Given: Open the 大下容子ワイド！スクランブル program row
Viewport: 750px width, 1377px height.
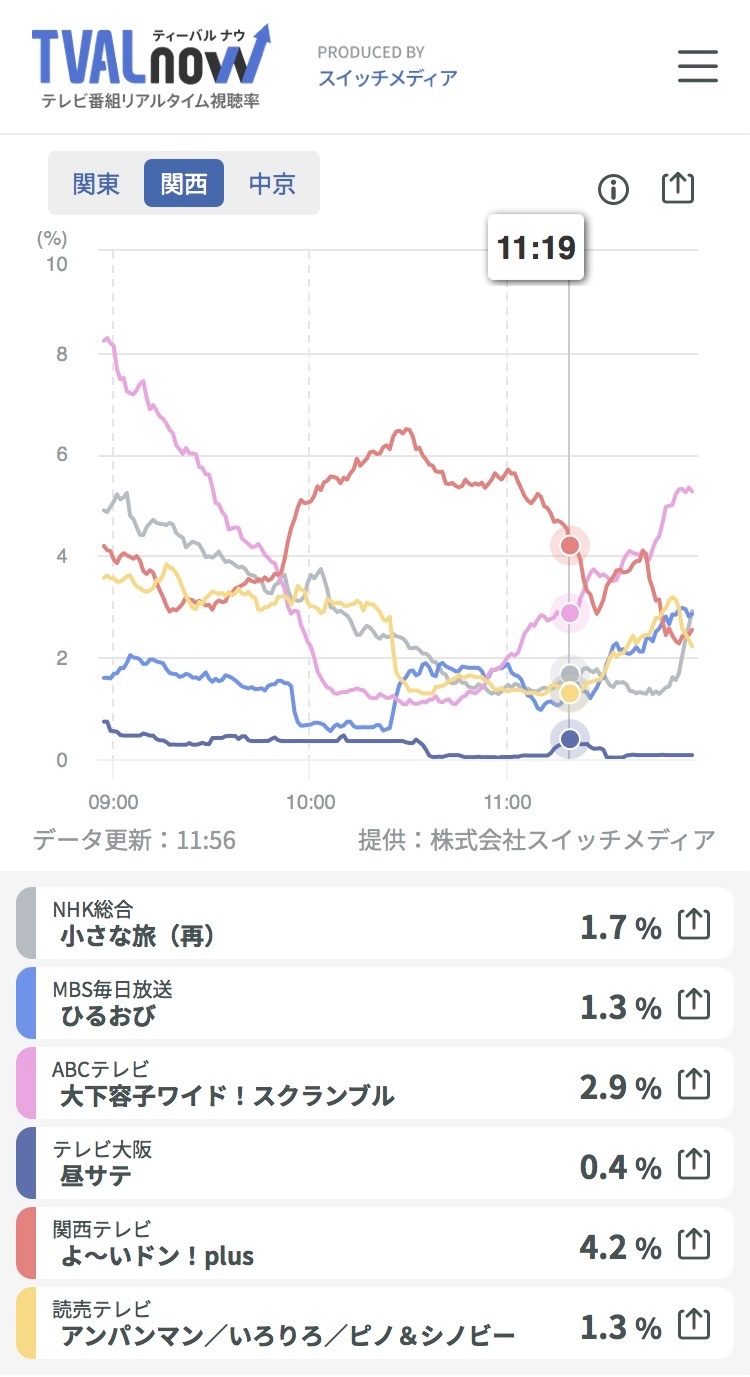Looking at the screenshot, I should point(300,1084).
